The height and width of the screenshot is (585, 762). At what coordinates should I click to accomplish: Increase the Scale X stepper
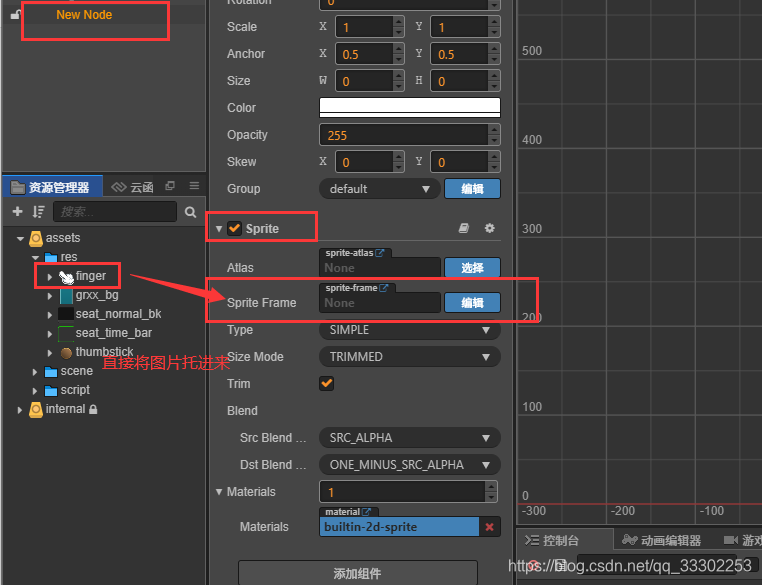tap(398, 21)
